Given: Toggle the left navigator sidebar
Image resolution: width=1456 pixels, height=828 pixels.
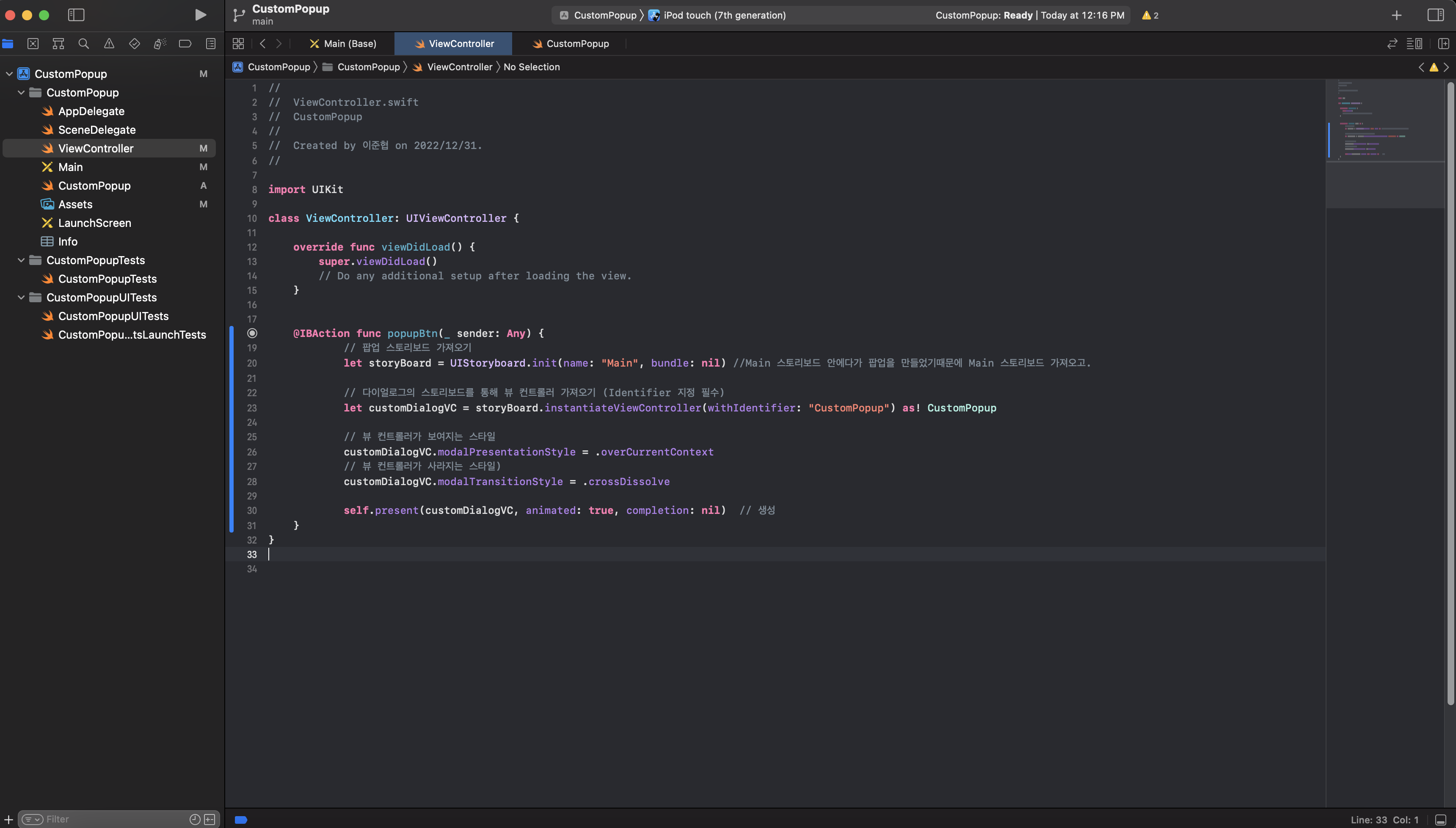Looking at the screenshot, I should click(76, 15).
